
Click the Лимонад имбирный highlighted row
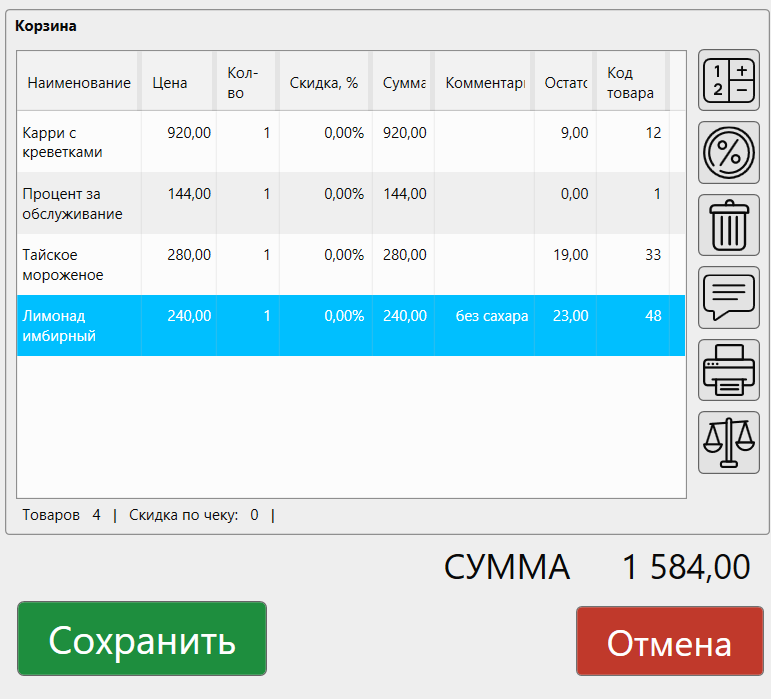click(79, 326)
